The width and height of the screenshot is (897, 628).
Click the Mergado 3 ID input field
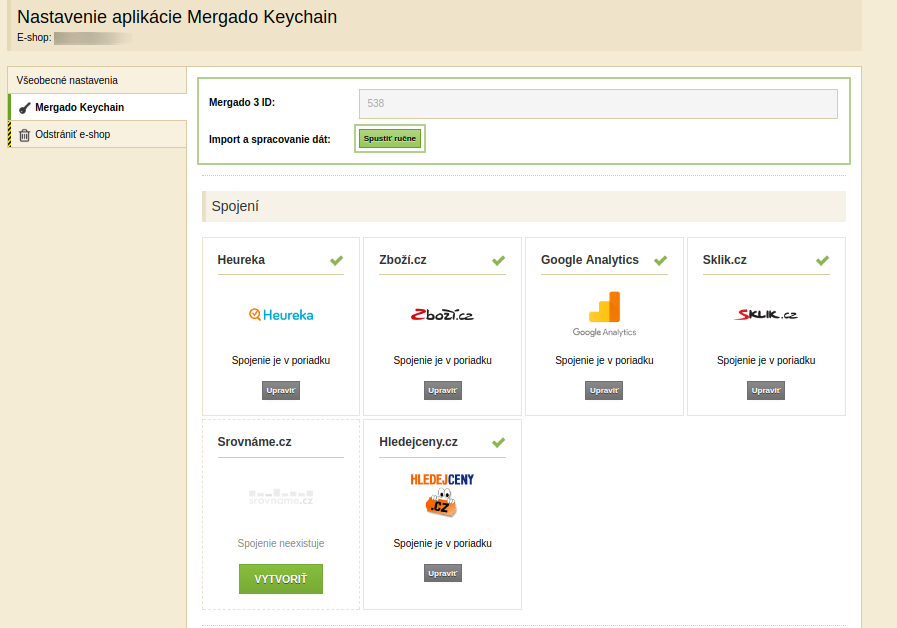point(597,103)
